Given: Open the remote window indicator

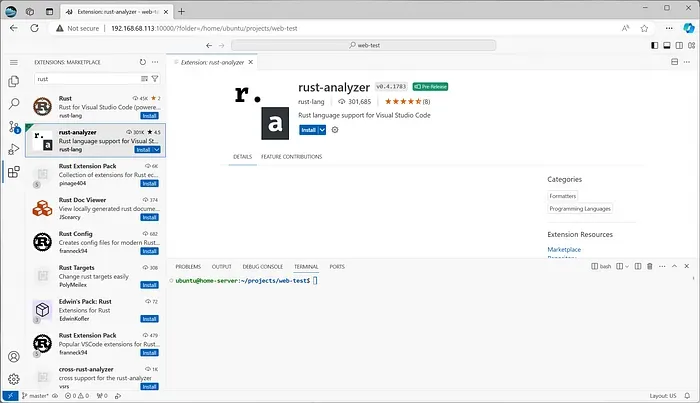Looking at the screenshot, I should tap(10, 396).
